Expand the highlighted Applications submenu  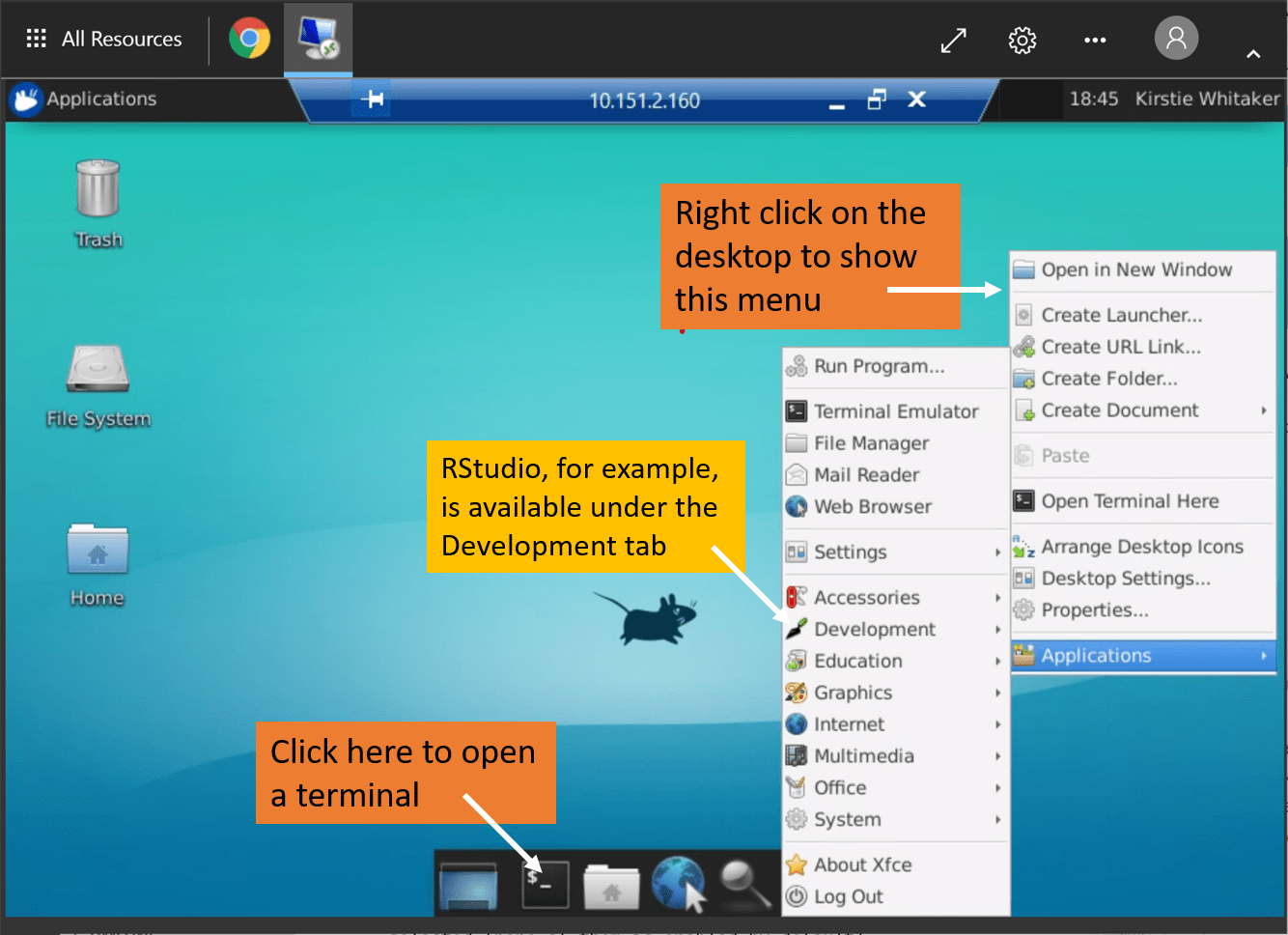pyautogui.click(x=1143, y=656)
